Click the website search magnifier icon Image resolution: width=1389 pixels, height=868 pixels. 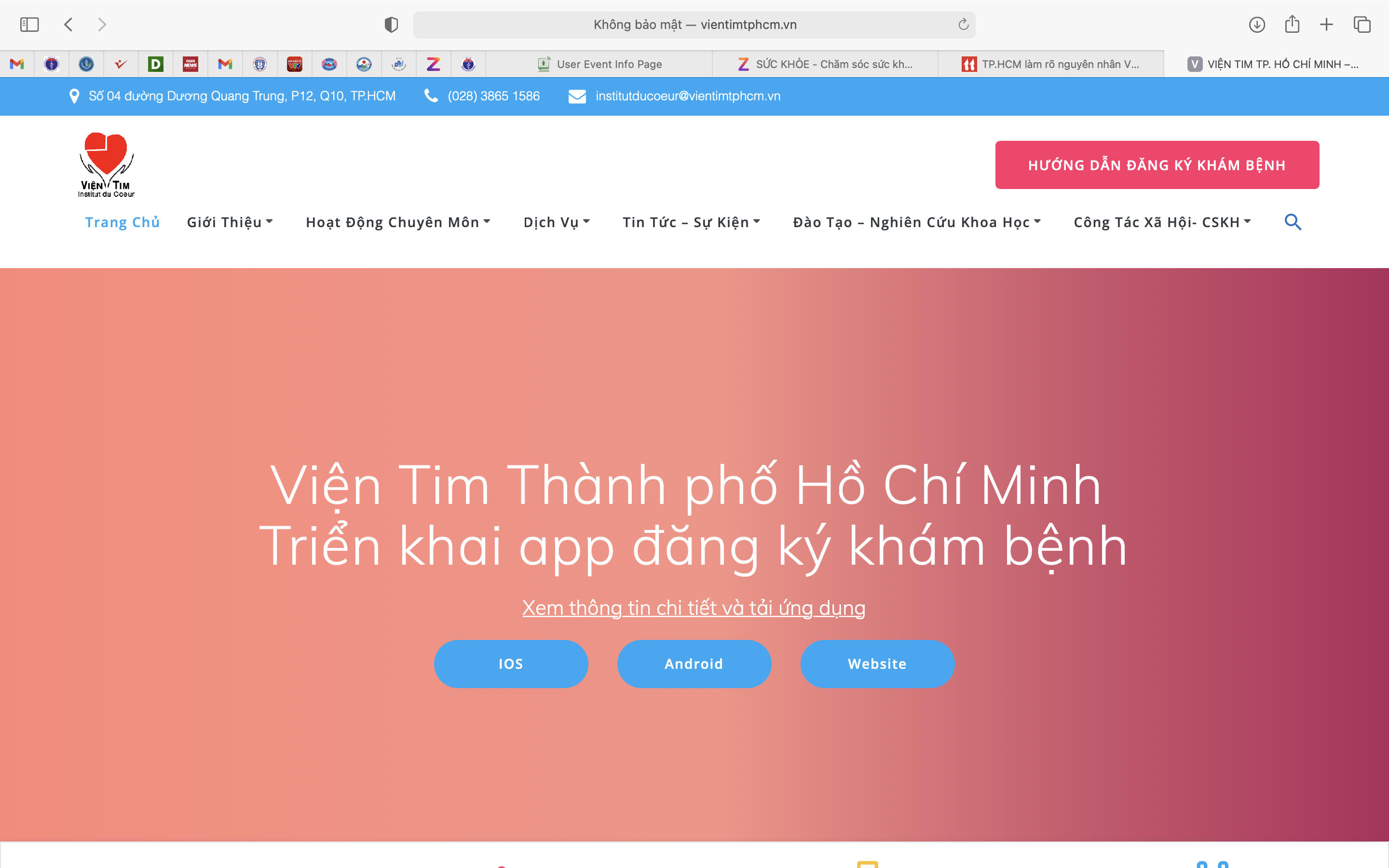[1293, 222]
